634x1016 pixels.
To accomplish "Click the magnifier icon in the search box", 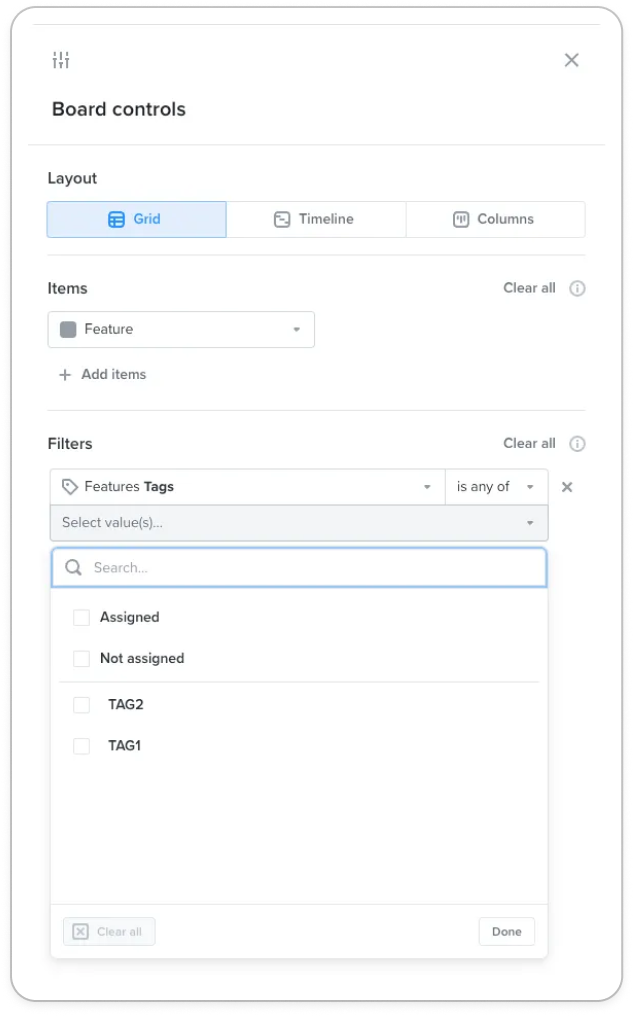I will click(x=73, y=568).
